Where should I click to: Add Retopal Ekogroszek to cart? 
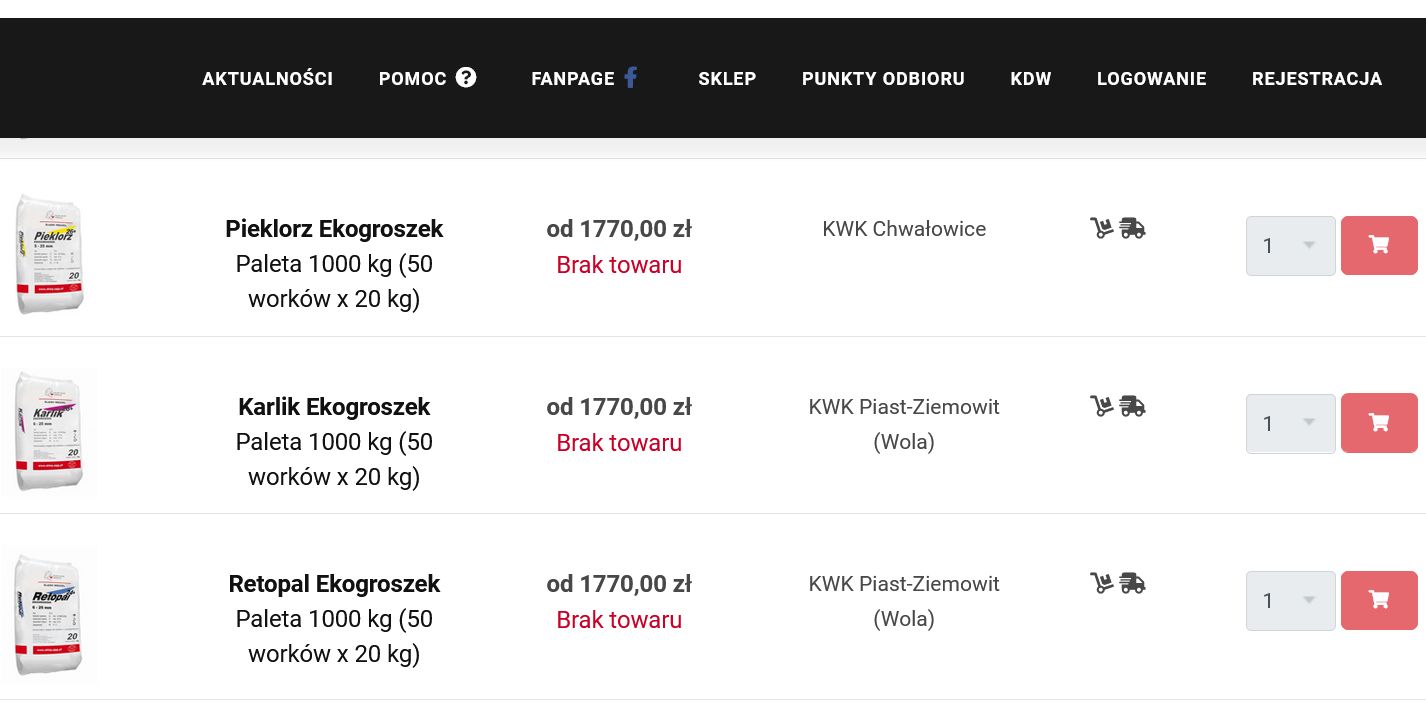click(1379, 600)
